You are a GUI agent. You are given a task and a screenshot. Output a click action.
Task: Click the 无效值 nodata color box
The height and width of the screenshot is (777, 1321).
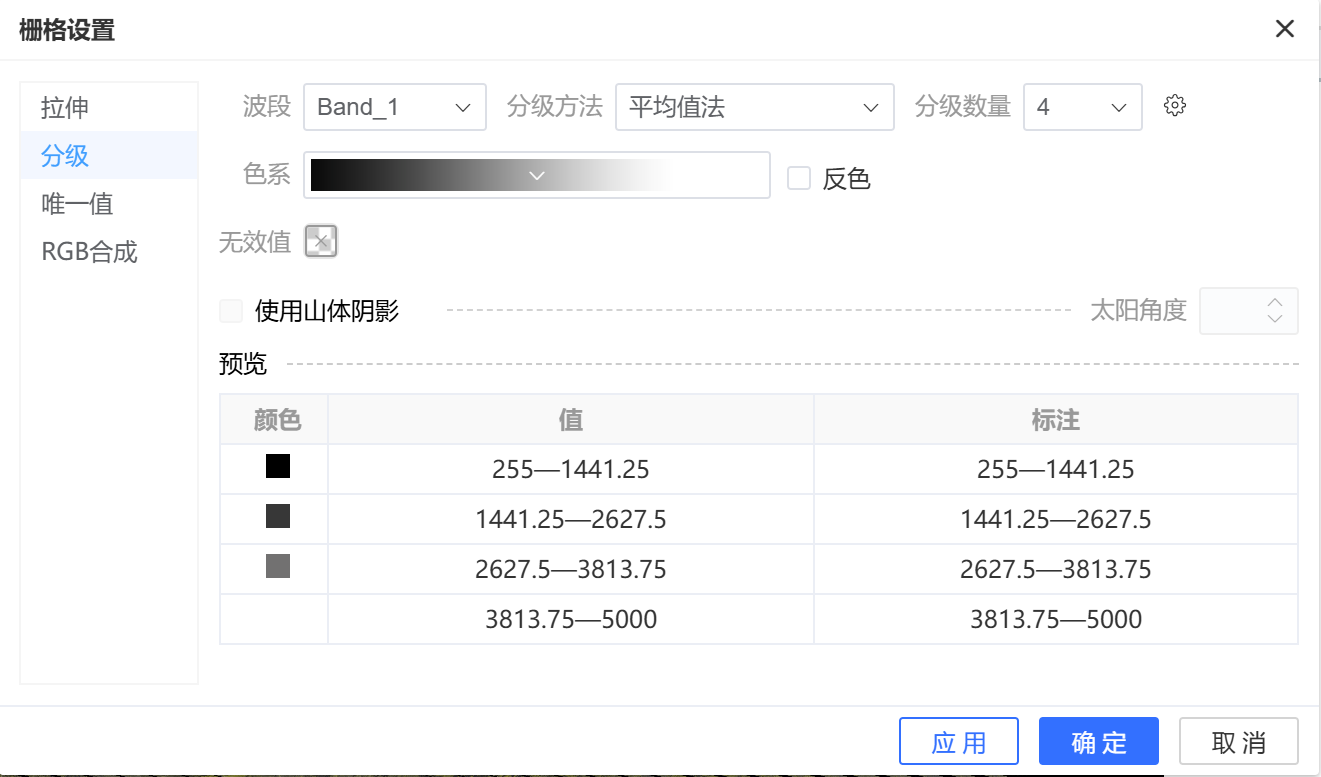point(321,241)
